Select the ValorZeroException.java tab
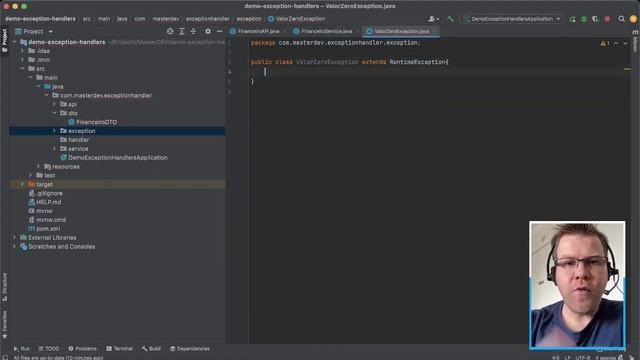 coord(401,31)
